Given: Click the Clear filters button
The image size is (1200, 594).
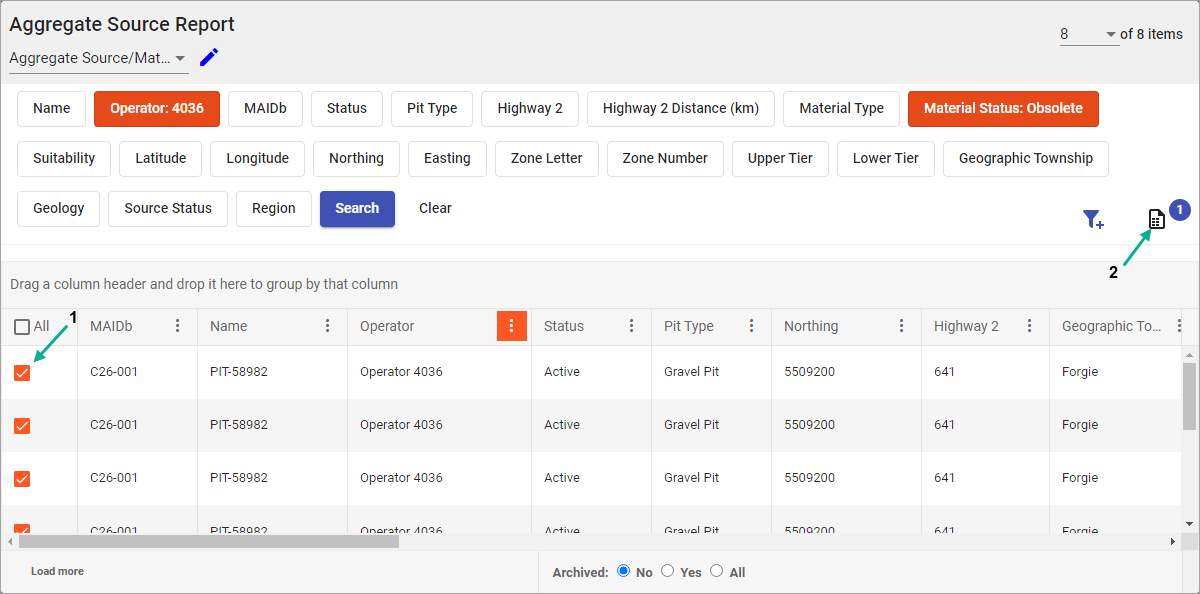Looking at the screenshot, I should click(x=435, y=209).
